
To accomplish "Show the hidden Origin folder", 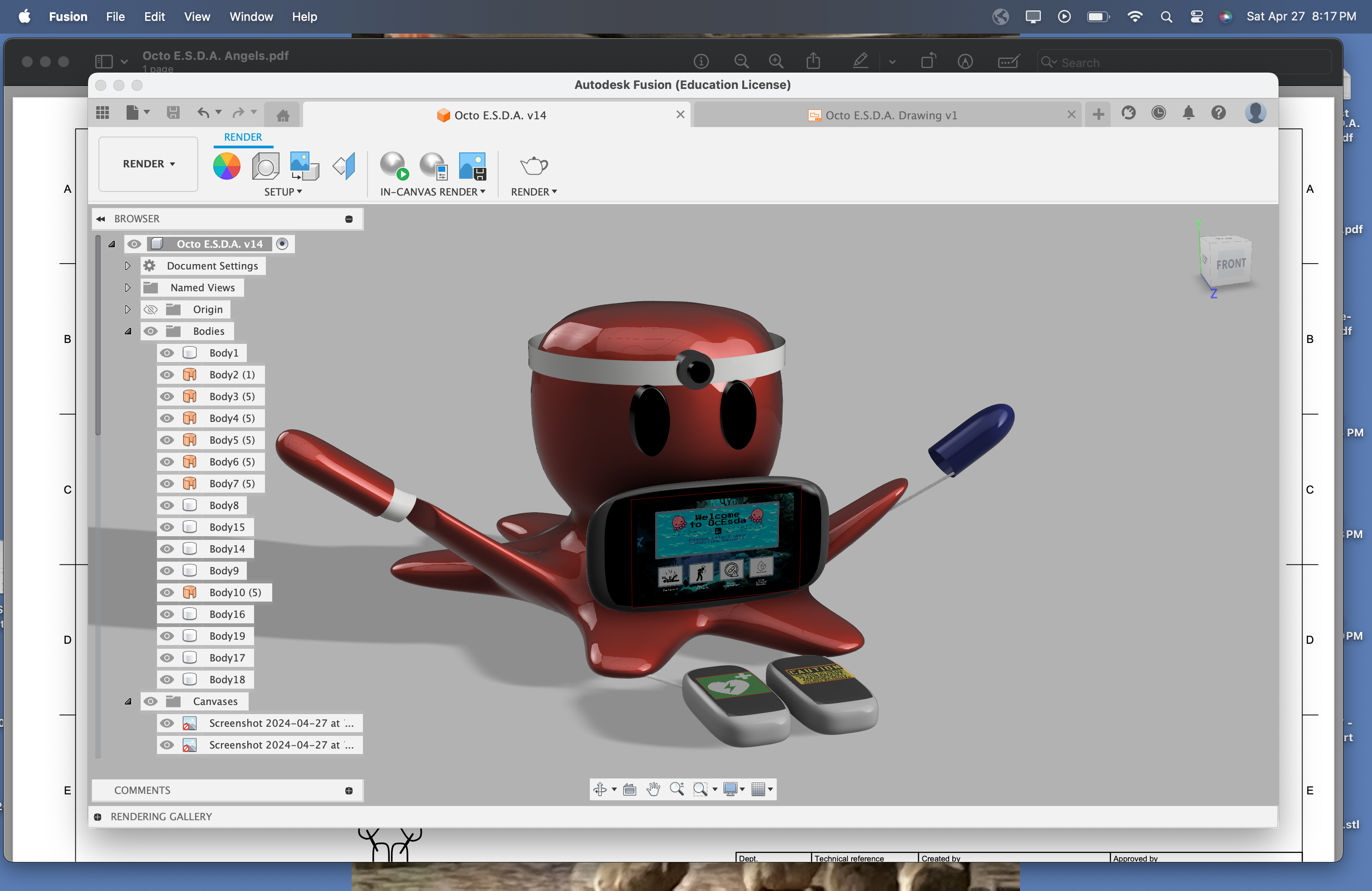I will coord(151,309).
